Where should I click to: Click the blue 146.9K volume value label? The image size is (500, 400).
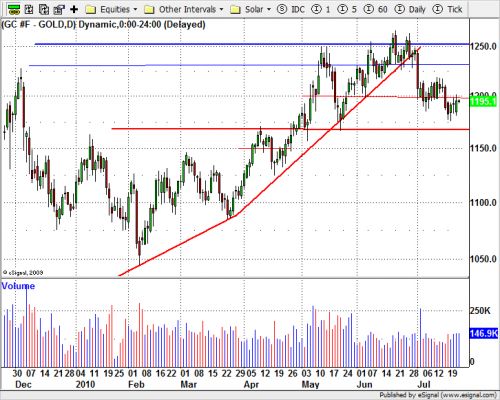483,333
